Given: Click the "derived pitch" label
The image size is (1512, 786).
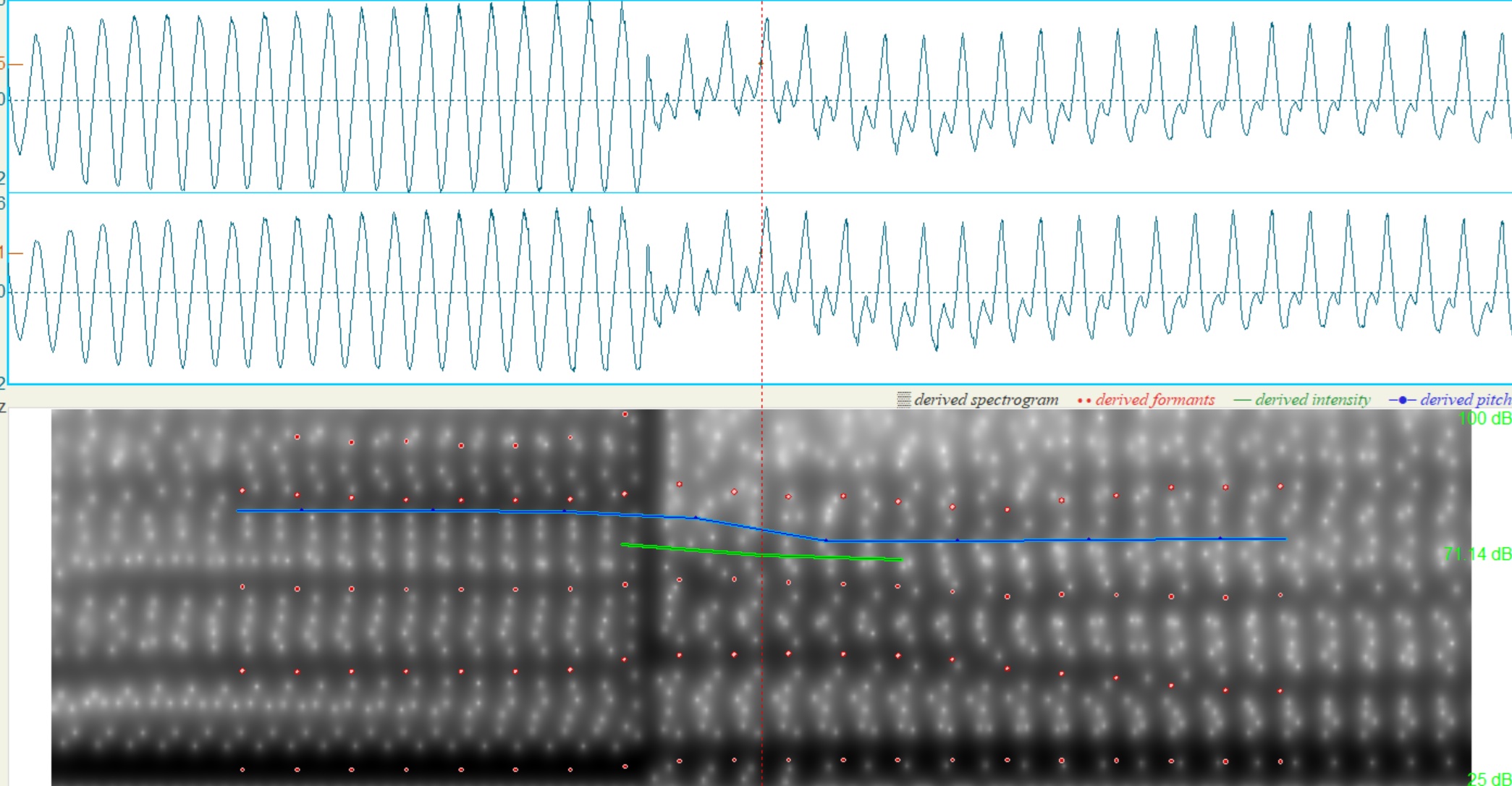Looking at the screenshot, I should (1464, 400).
